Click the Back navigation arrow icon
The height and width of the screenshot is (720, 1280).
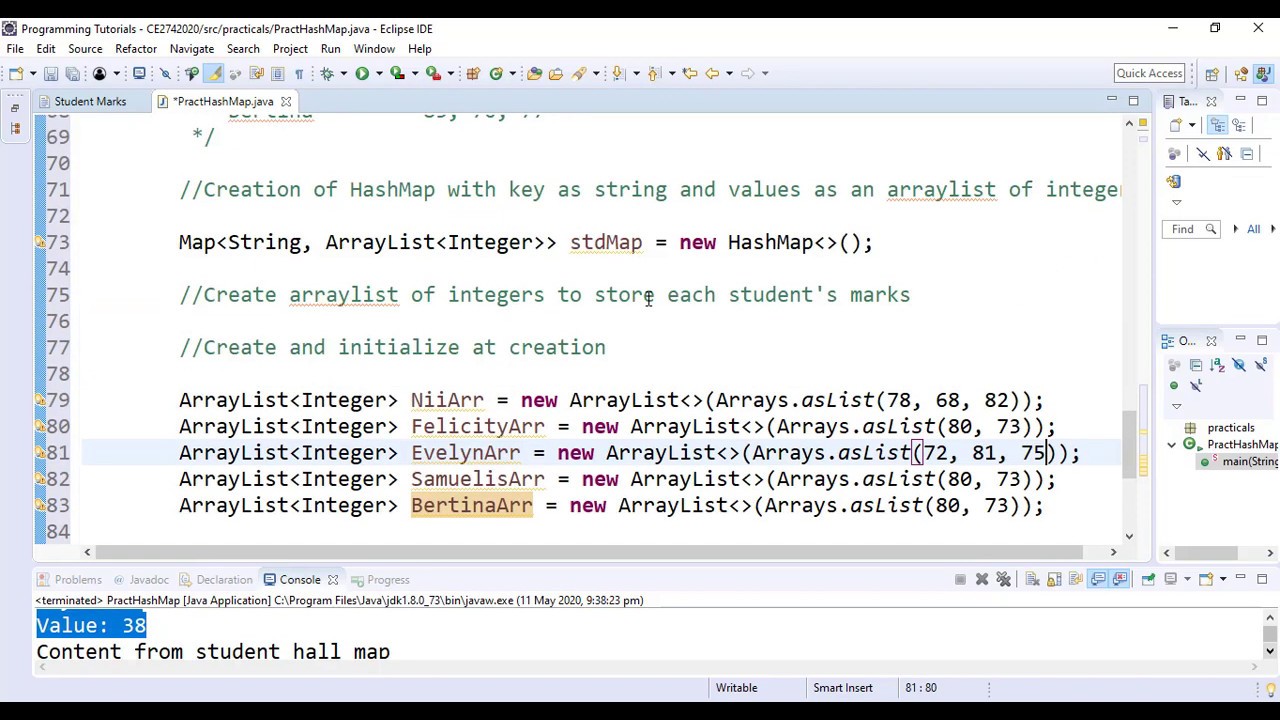point(712,73)
